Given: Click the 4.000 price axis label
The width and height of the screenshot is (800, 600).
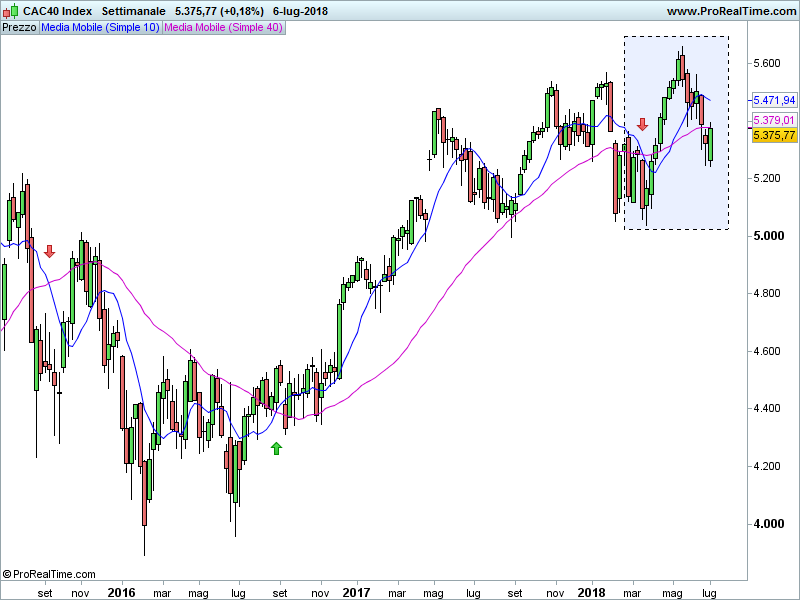Looking at the screenshot, I should coord(768,524).
